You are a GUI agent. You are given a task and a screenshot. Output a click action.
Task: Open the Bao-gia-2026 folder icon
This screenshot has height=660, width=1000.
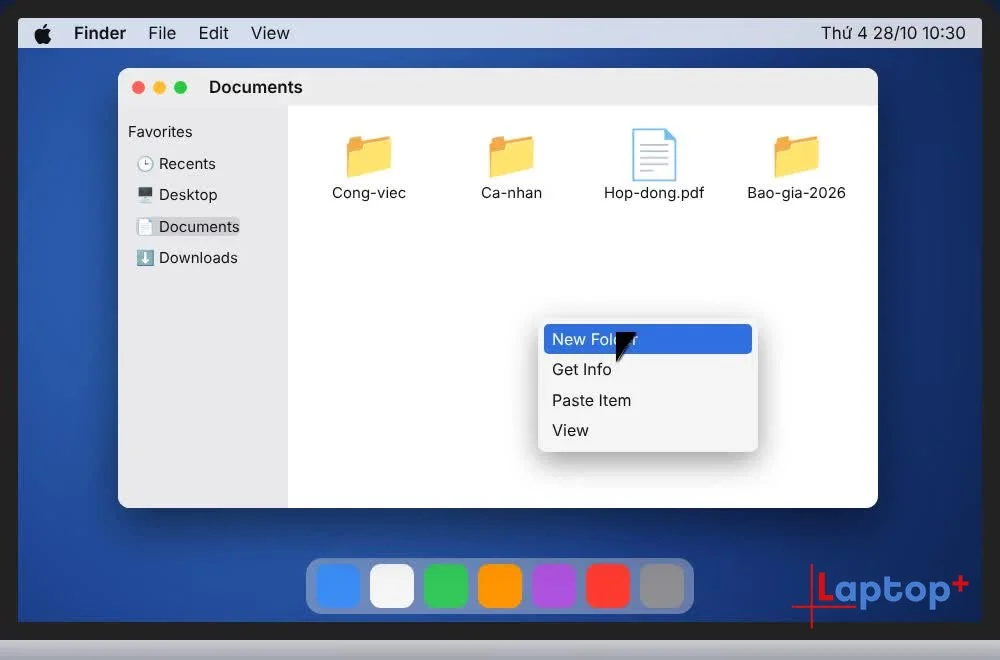(796, 156)
